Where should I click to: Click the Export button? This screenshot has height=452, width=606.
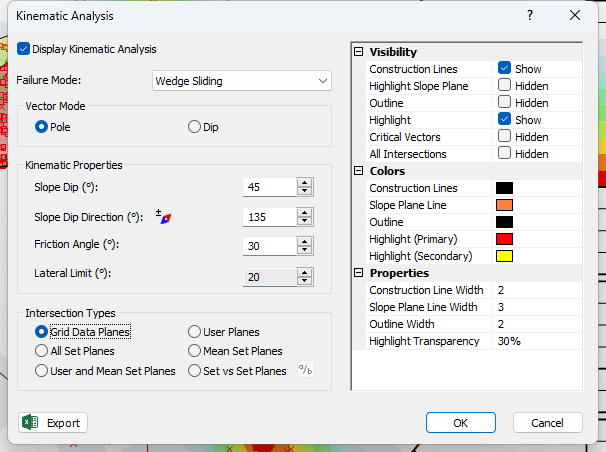click(x=53, y=423)
